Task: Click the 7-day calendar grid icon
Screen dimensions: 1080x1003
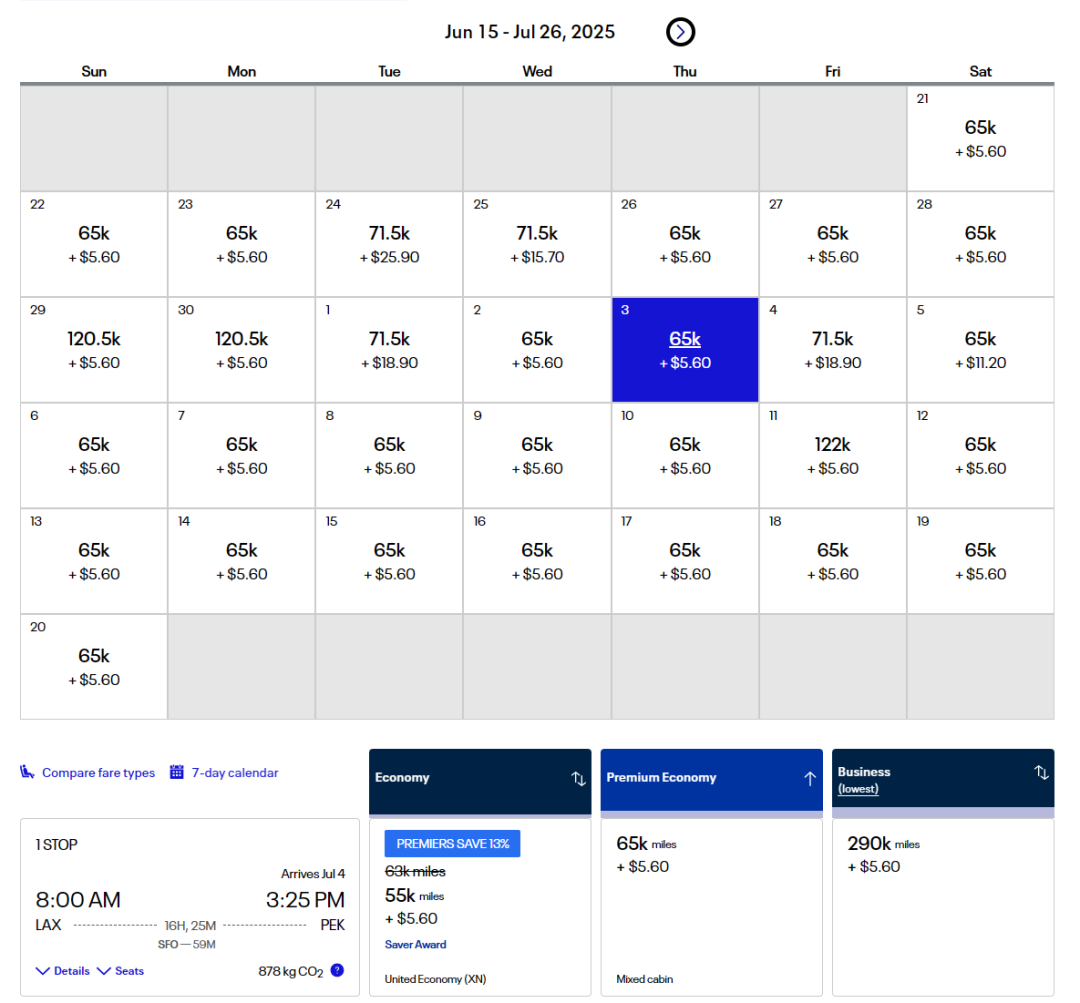Action: pos(177,772)
